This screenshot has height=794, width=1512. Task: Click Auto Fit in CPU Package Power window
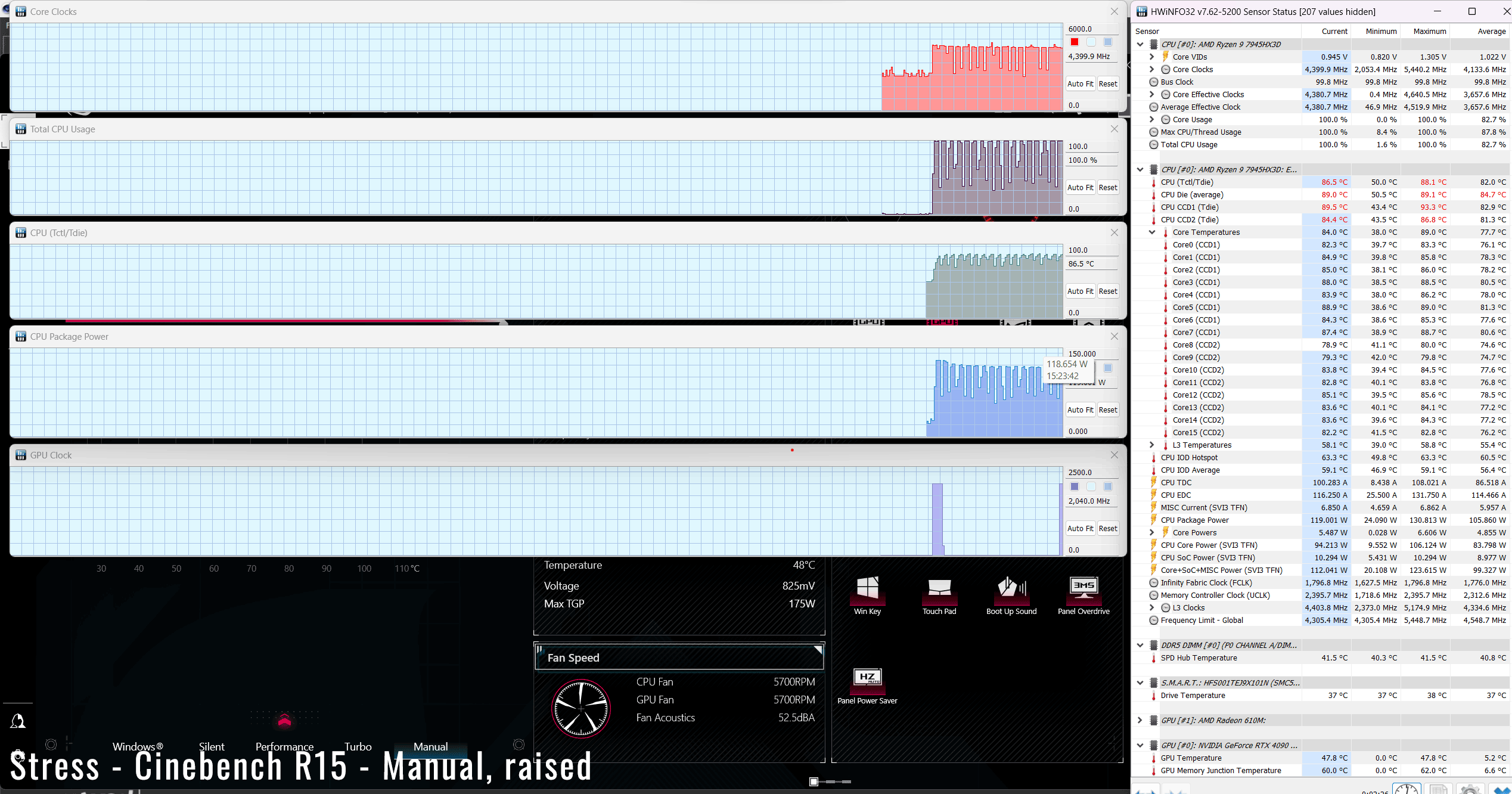pyautogui.click(x=1080, y=410)
